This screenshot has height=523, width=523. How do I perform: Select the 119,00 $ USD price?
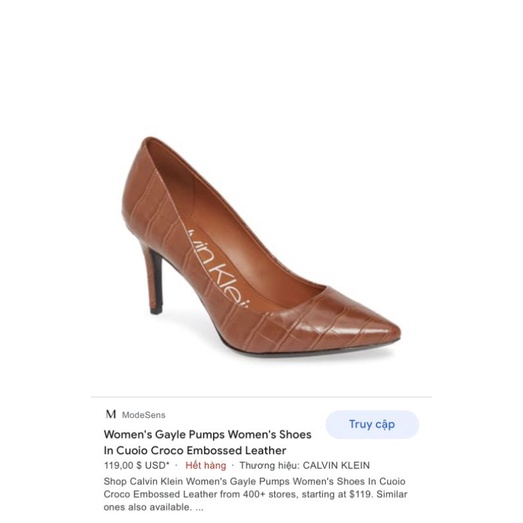click(135, 465)
